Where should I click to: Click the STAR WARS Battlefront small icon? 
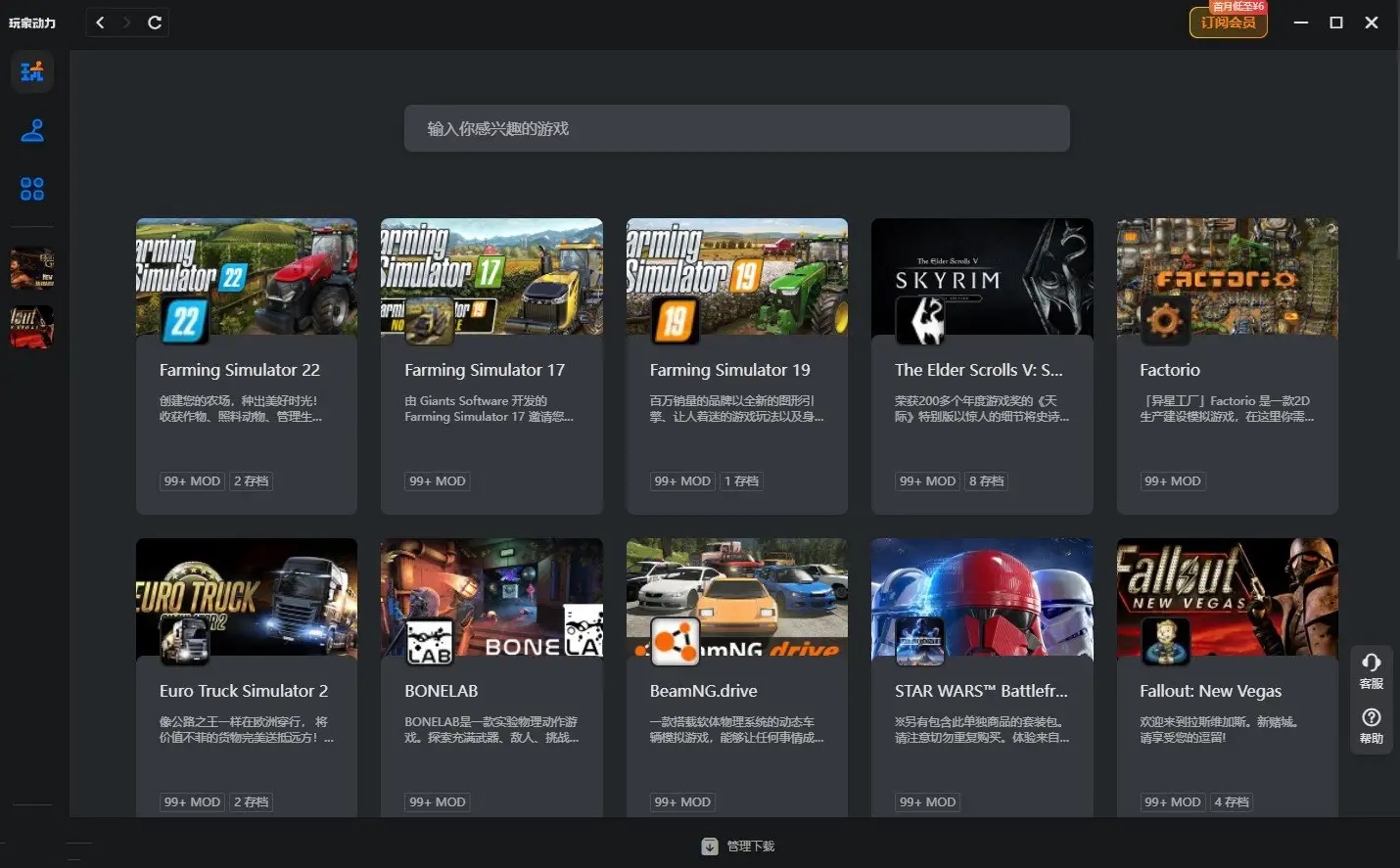click(920, 640)
